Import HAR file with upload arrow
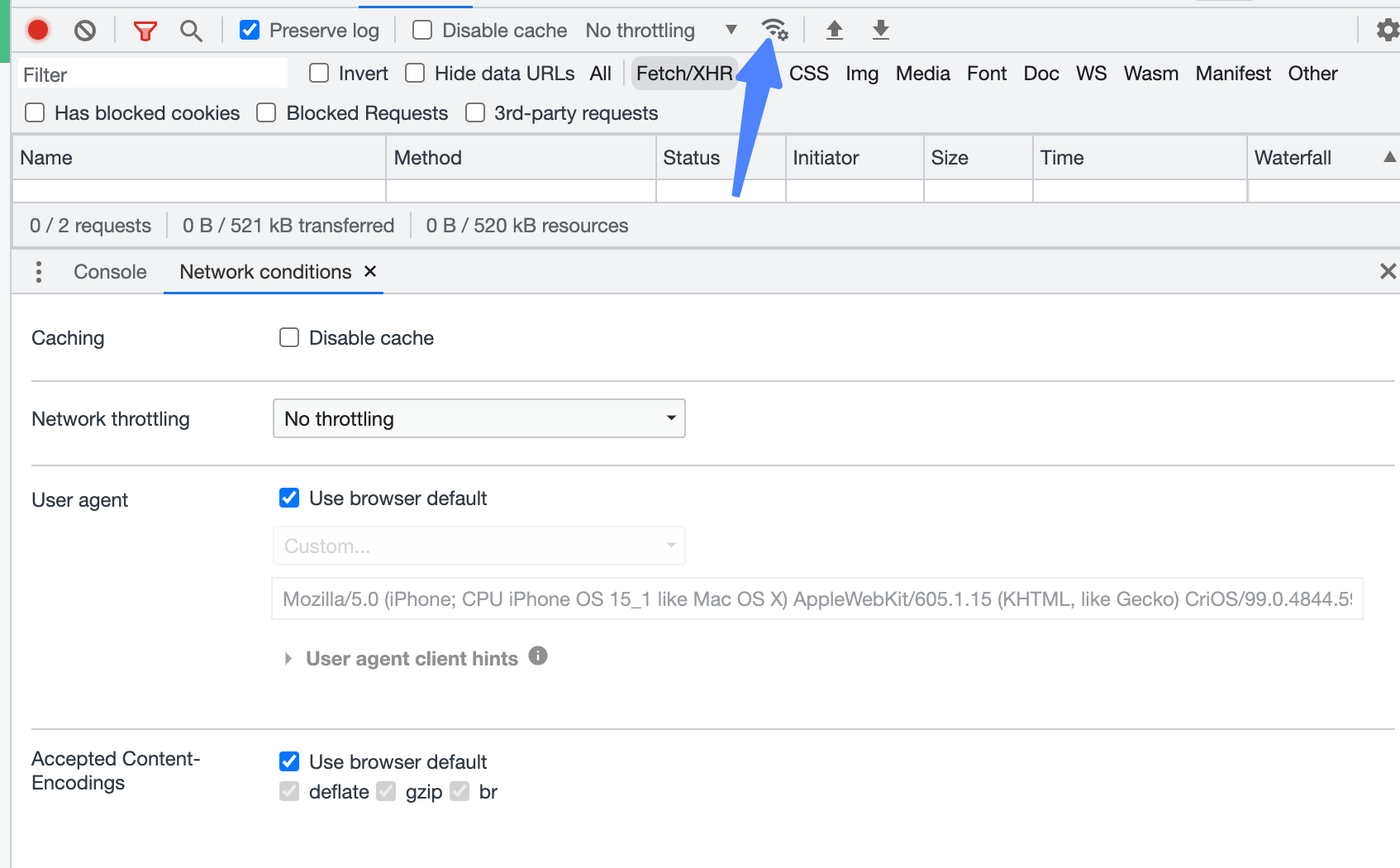1400x868 pixels. (835, 31)
